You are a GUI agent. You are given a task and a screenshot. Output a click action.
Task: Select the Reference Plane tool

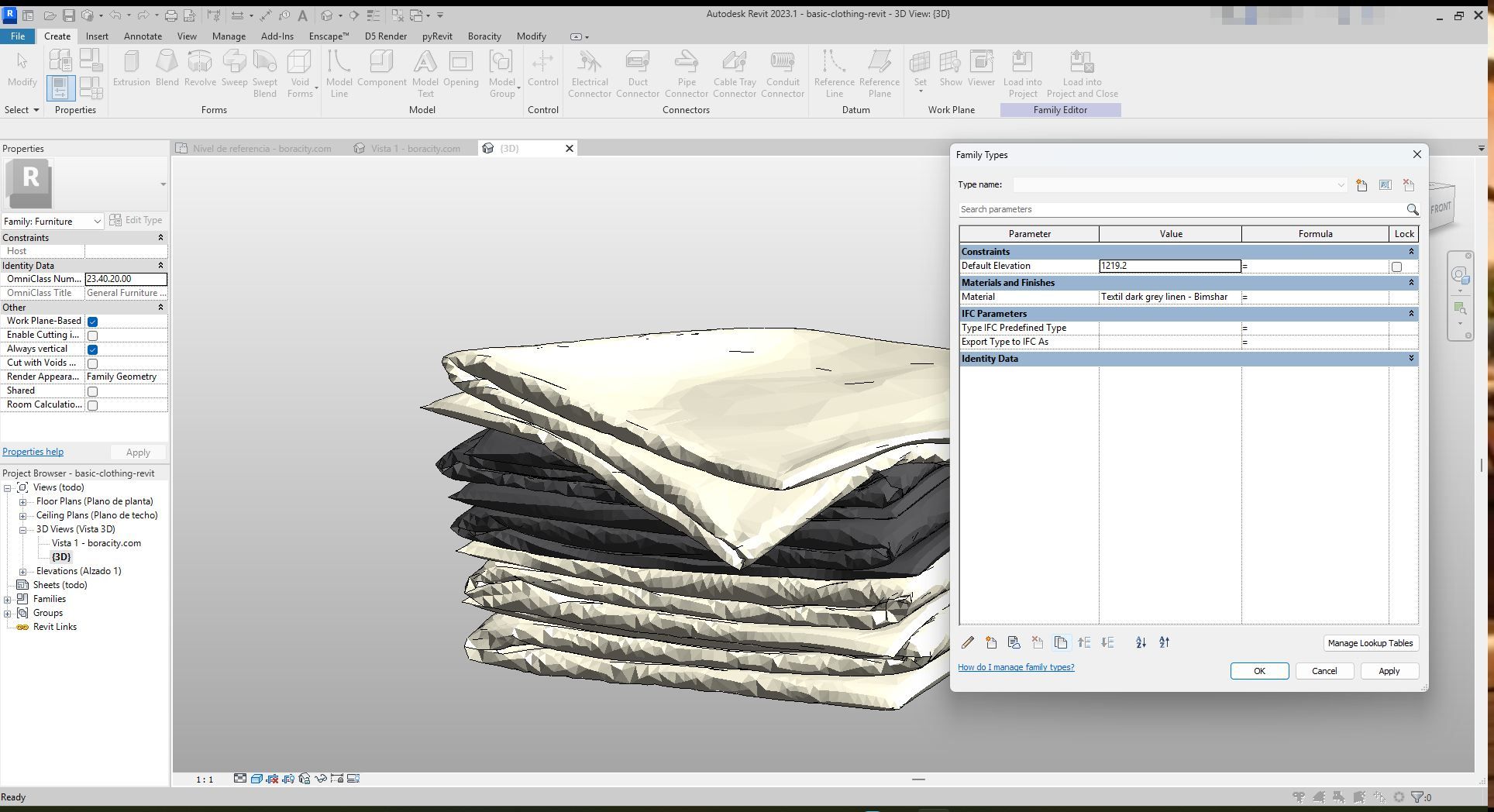click(879, 74)
